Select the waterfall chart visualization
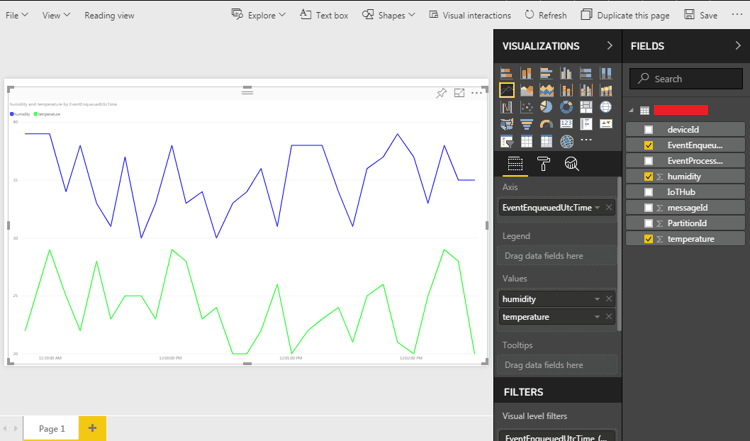This screenshot has height=441, width=750. coord(507,107)
